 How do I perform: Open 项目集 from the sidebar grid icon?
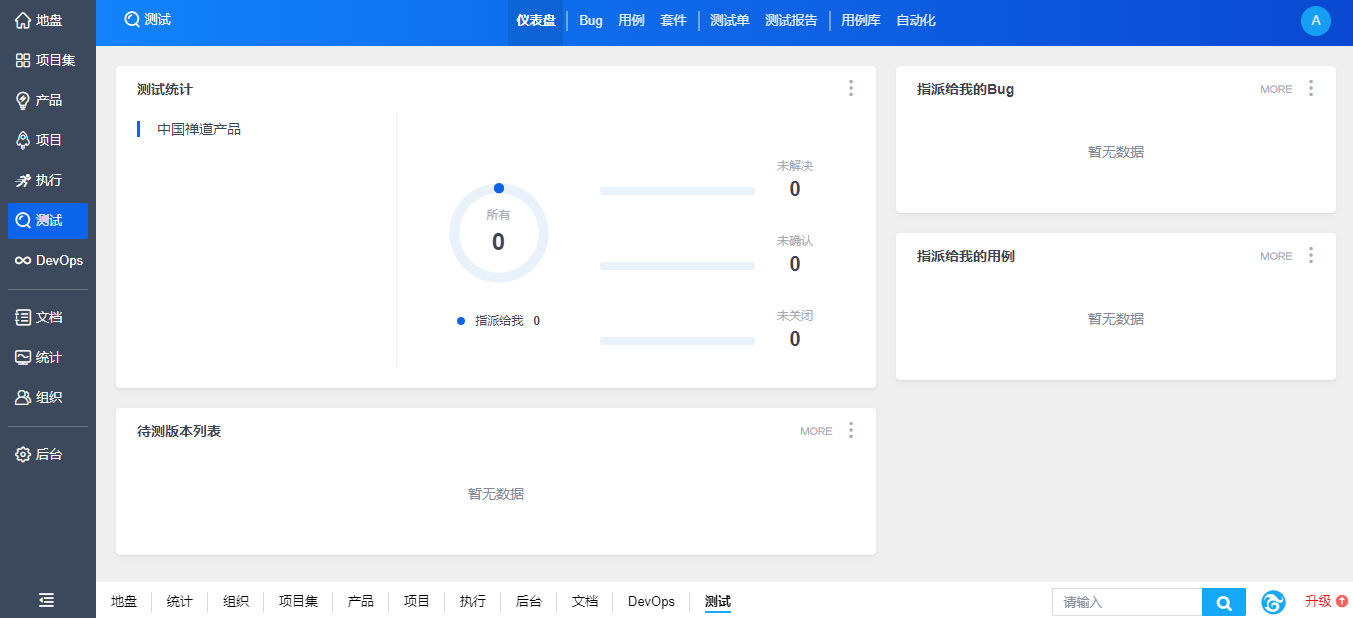[x=23, y=61]
